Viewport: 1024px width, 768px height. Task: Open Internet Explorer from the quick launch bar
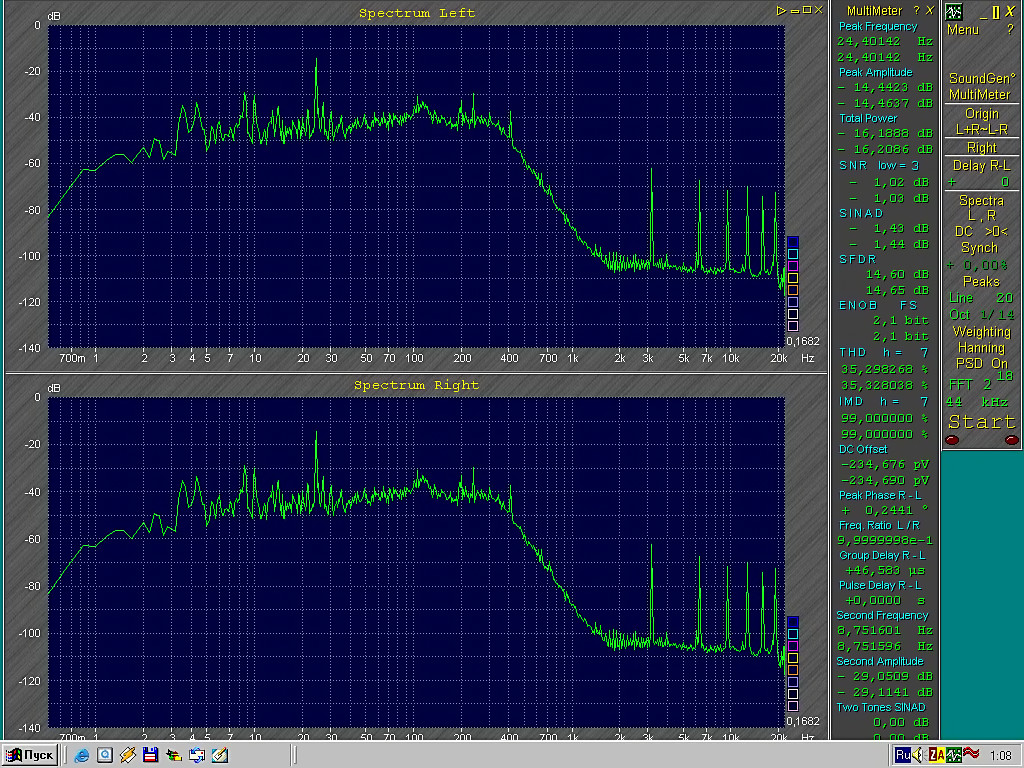[x=82, y=754]
